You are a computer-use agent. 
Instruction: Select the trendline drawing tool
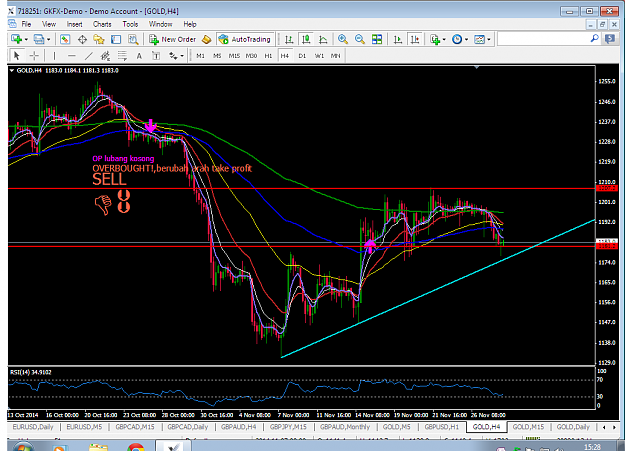[x=88, y=56]
